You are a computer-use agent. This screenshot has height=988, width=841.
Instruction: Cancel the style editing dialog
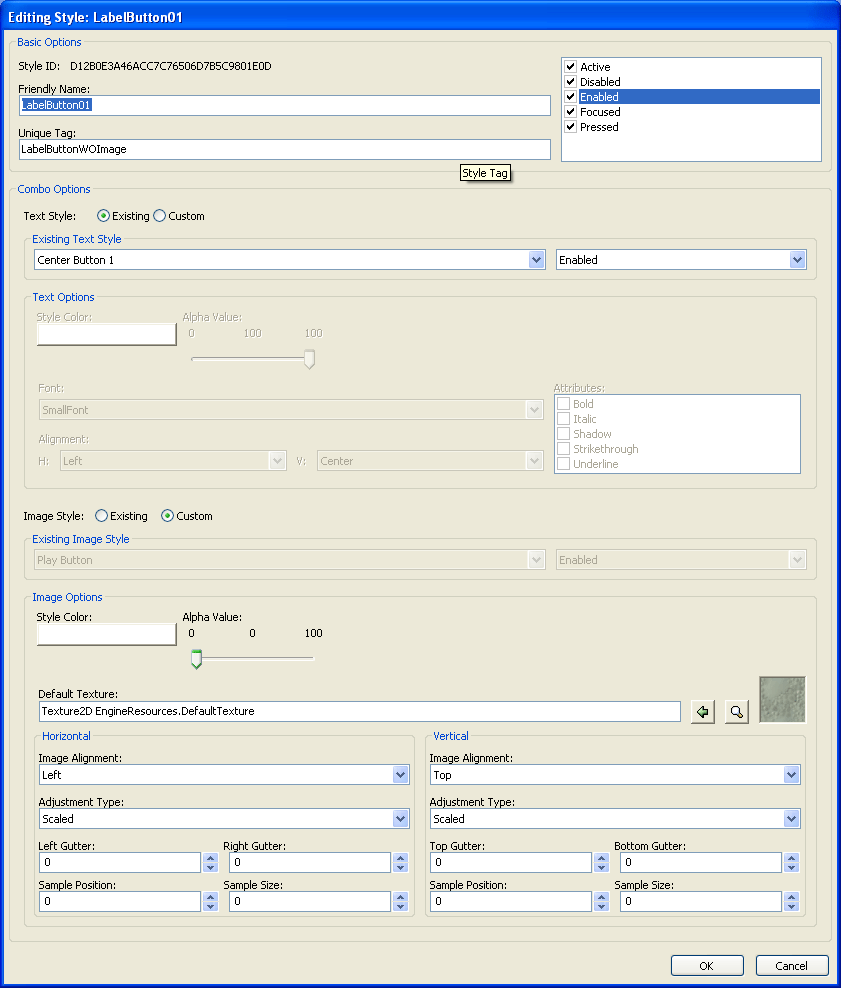791,965
